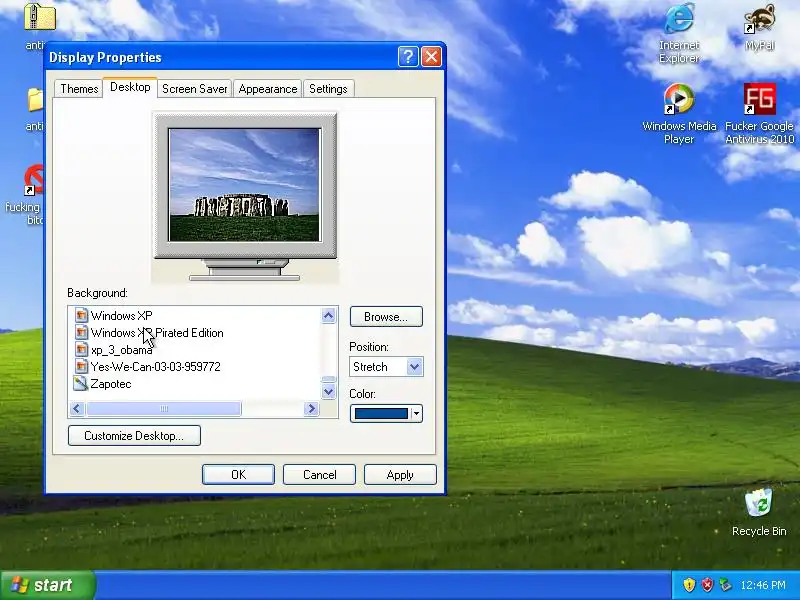Click the red shield tray icon

click(707, 585)
